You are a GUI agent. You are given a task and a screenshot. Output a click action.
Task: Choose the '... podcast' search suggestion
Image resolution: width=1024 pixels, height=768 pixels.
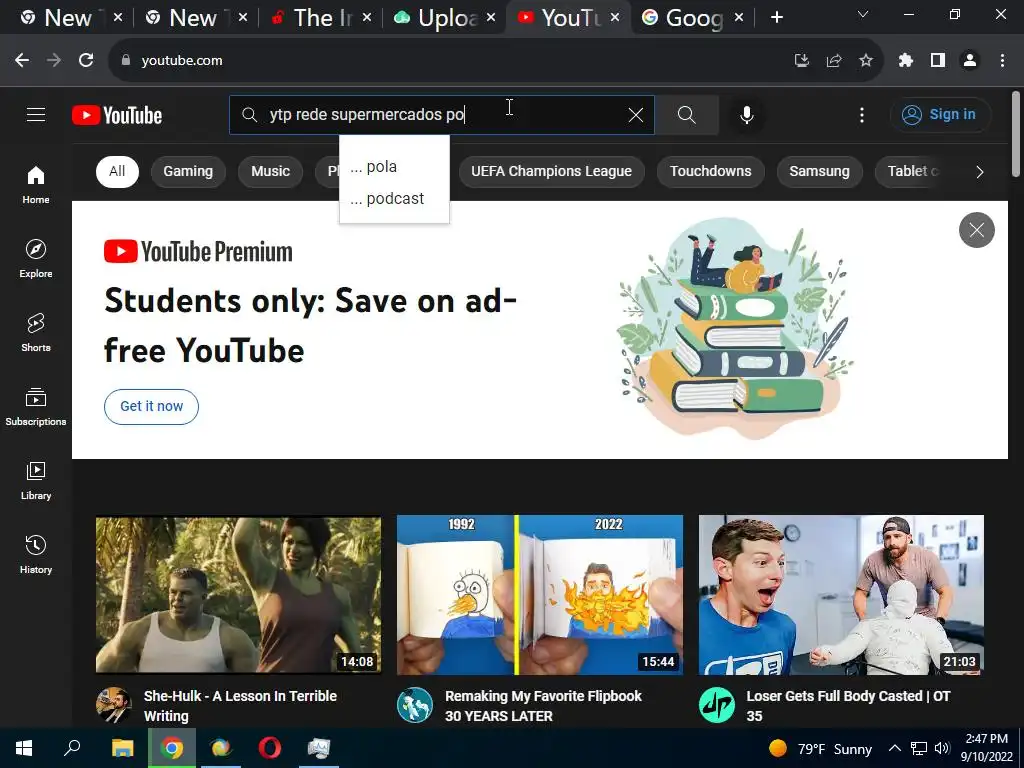394,199
